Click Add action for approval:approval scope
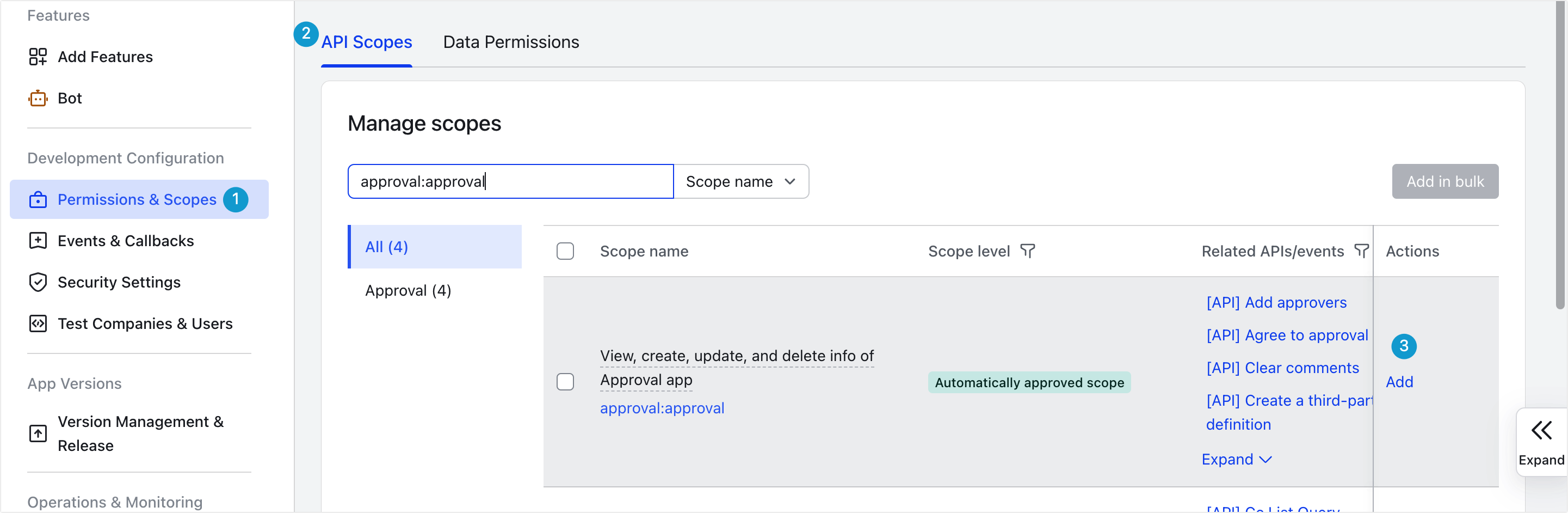1568x513 pixels. (1399, 382)
